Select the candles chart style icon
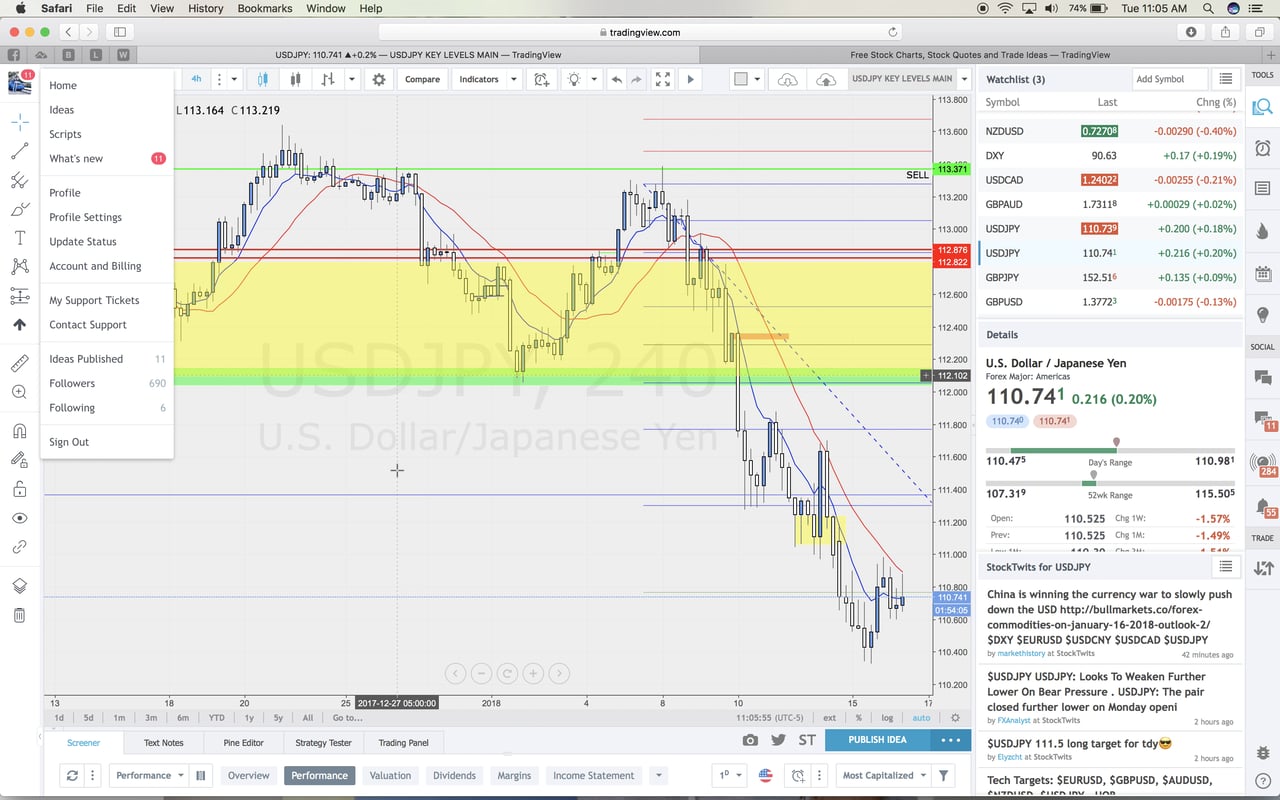 [x=263, y=79]
